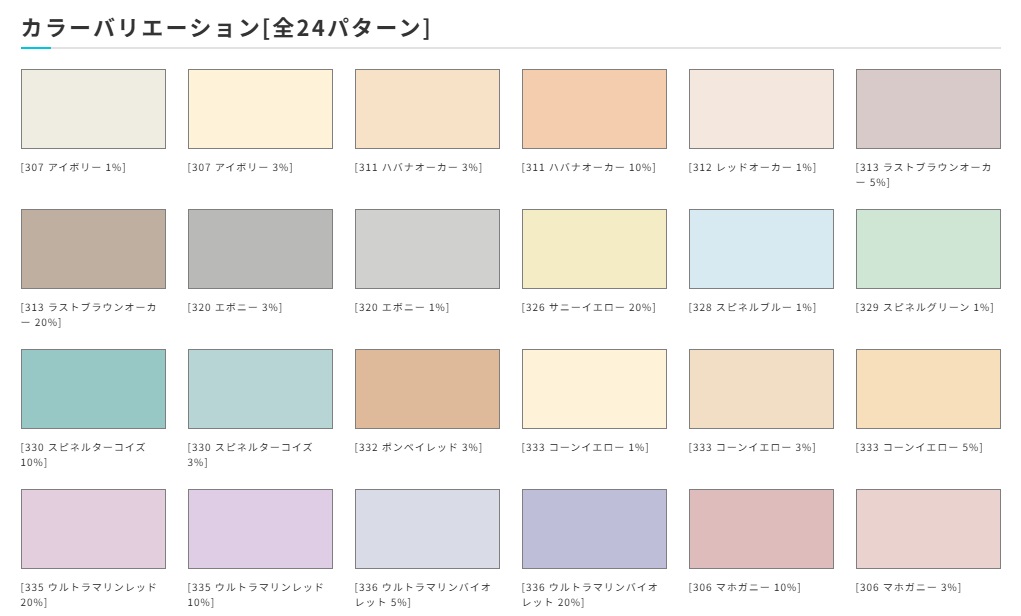
Task: Click the 313 ラストブラウンオーカー 5% swatch
Action: pos(928,109)
